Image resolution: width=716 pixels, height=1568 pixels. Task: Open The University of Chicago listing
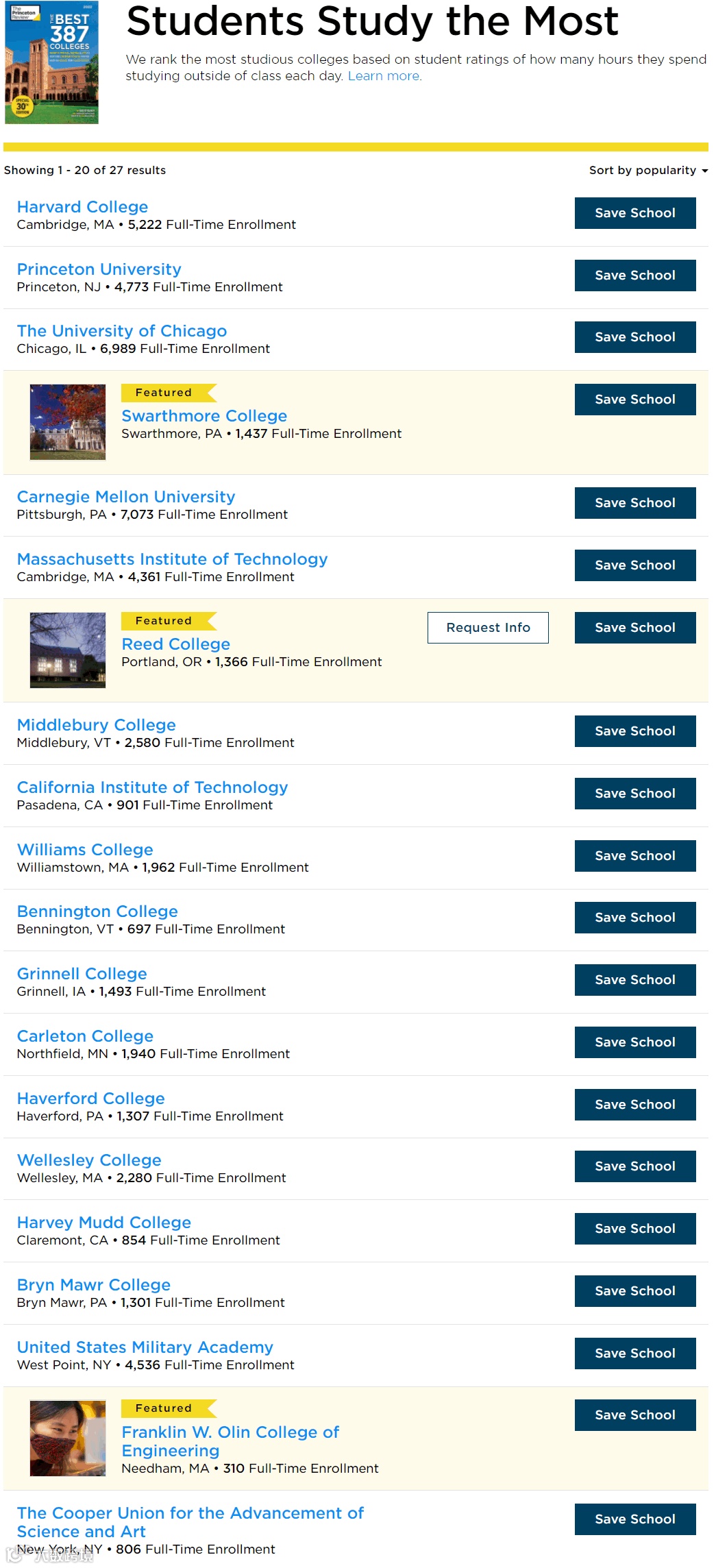[x=122, y=331]
